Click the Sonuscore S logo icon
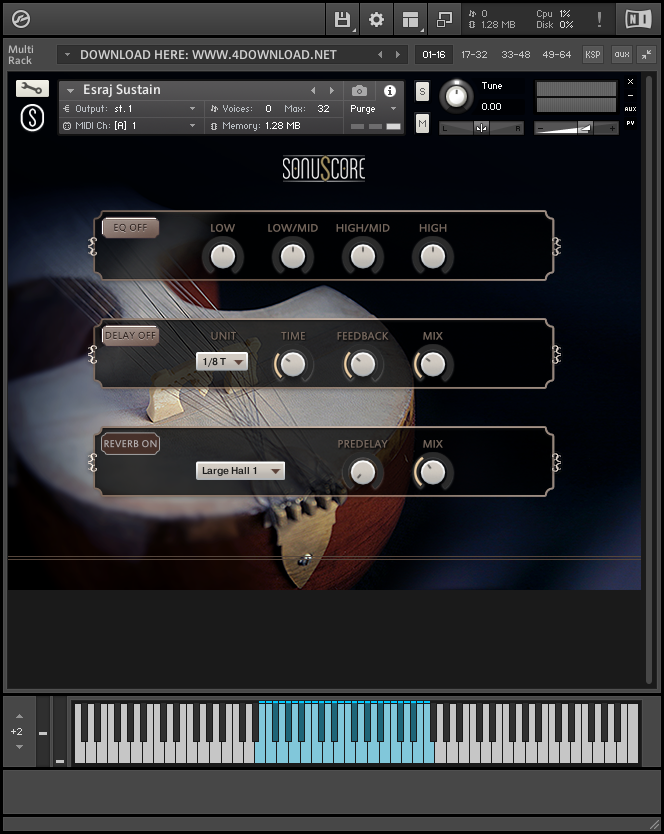 [x=32, y=118]
